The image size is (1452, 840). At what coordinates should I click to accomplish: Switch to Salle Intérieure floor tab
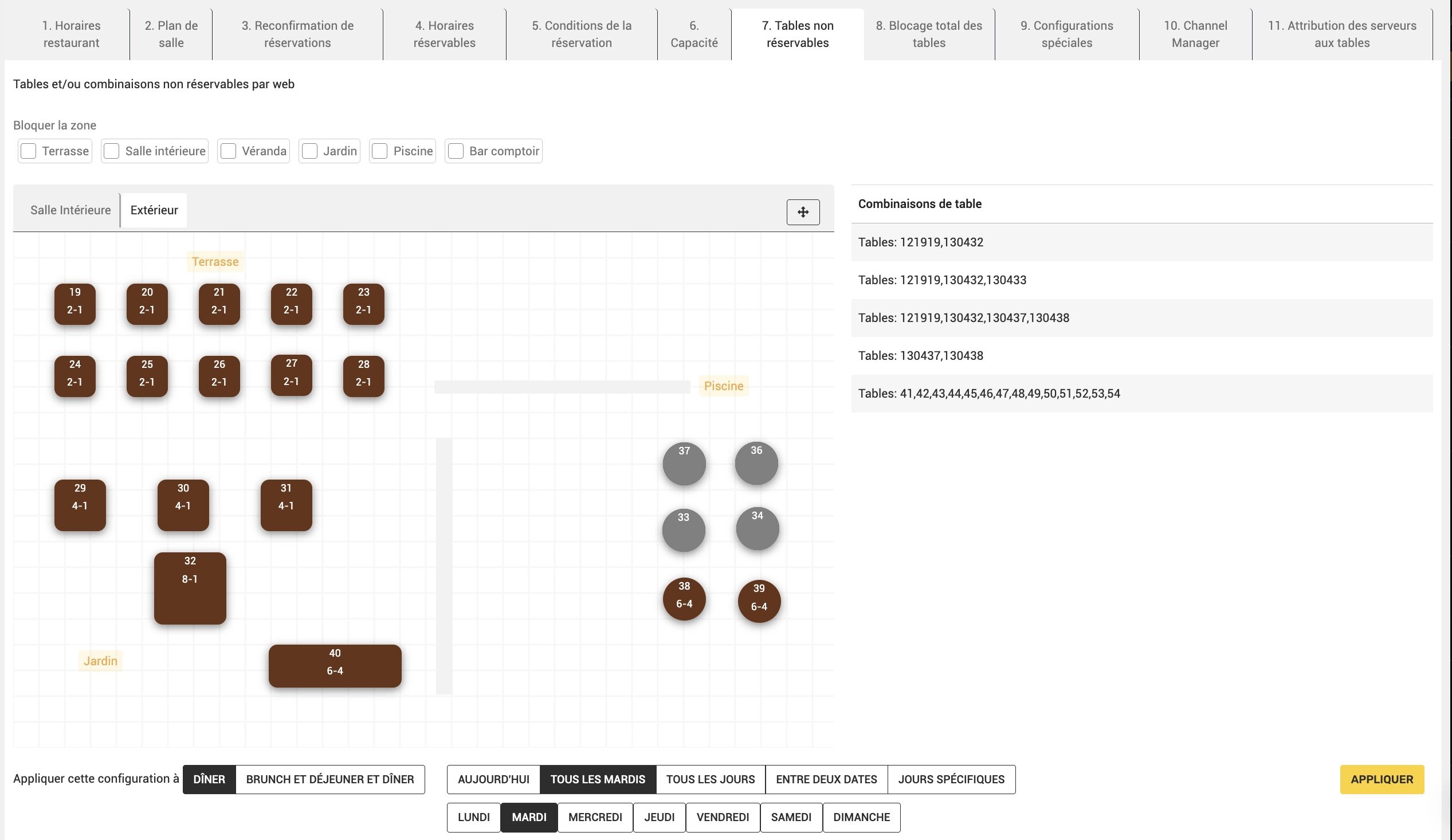[x=70, y=210]
